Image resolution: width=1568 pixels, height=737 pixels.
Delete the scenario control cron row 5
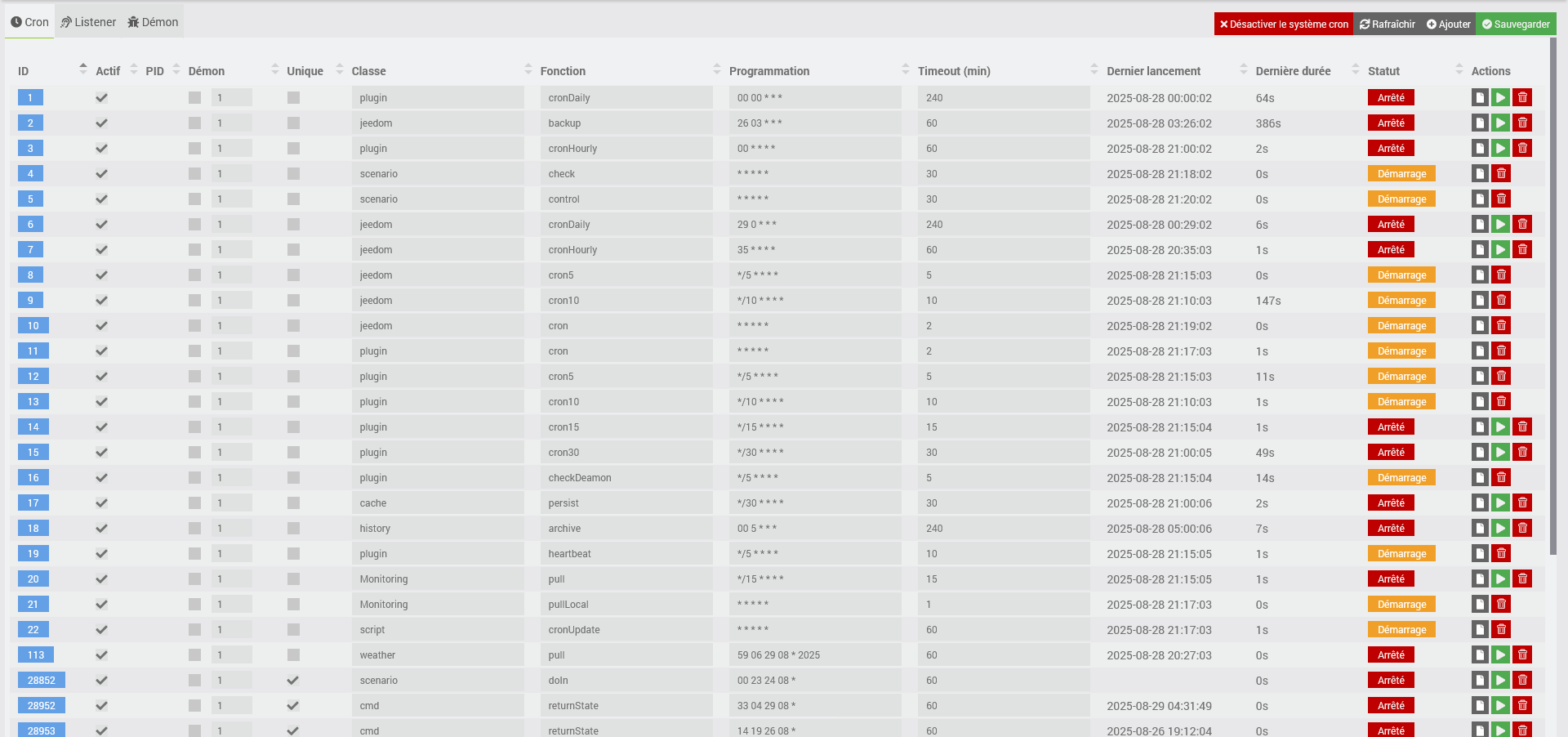pos(1501,199)
